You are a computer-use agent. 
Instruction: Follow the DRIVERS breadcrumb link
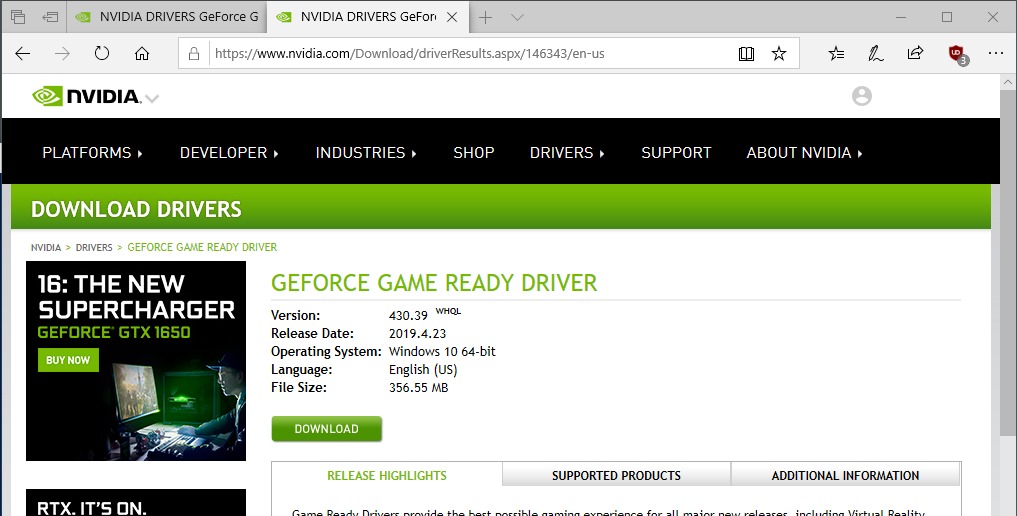click(x=94, y=247)
